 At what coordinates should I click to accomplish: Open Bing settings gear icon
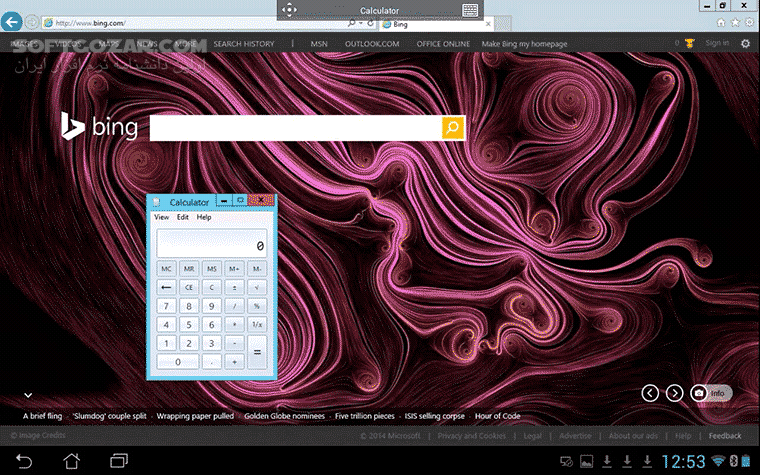(745, 44)
